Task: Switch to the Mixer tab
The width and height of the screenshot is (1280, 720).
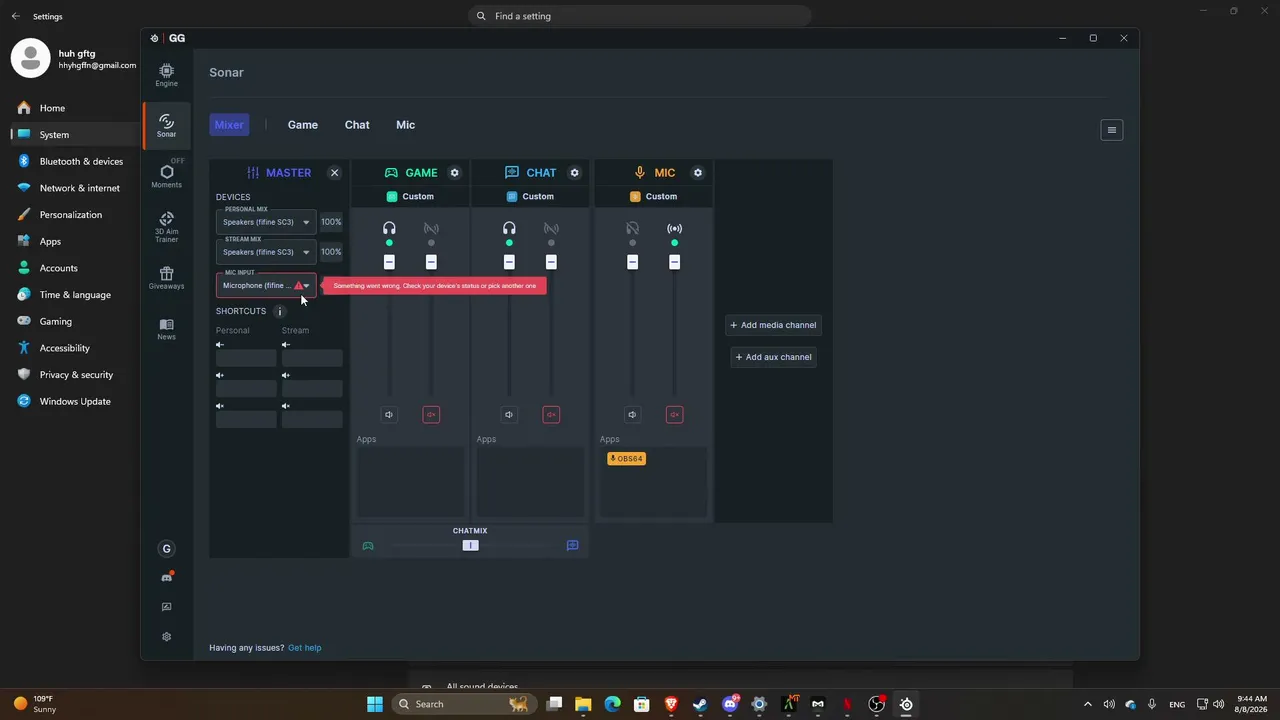Action: (229, 125)
